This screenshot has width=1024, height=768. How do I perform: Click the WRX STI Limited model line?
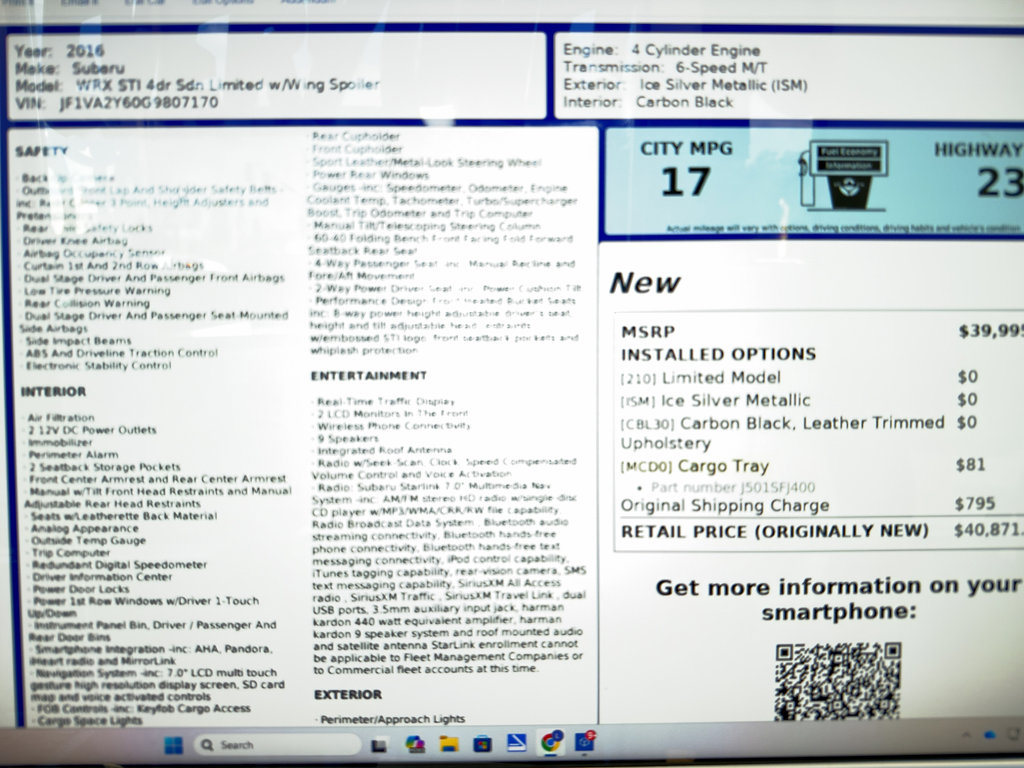(x=197, y=85)
